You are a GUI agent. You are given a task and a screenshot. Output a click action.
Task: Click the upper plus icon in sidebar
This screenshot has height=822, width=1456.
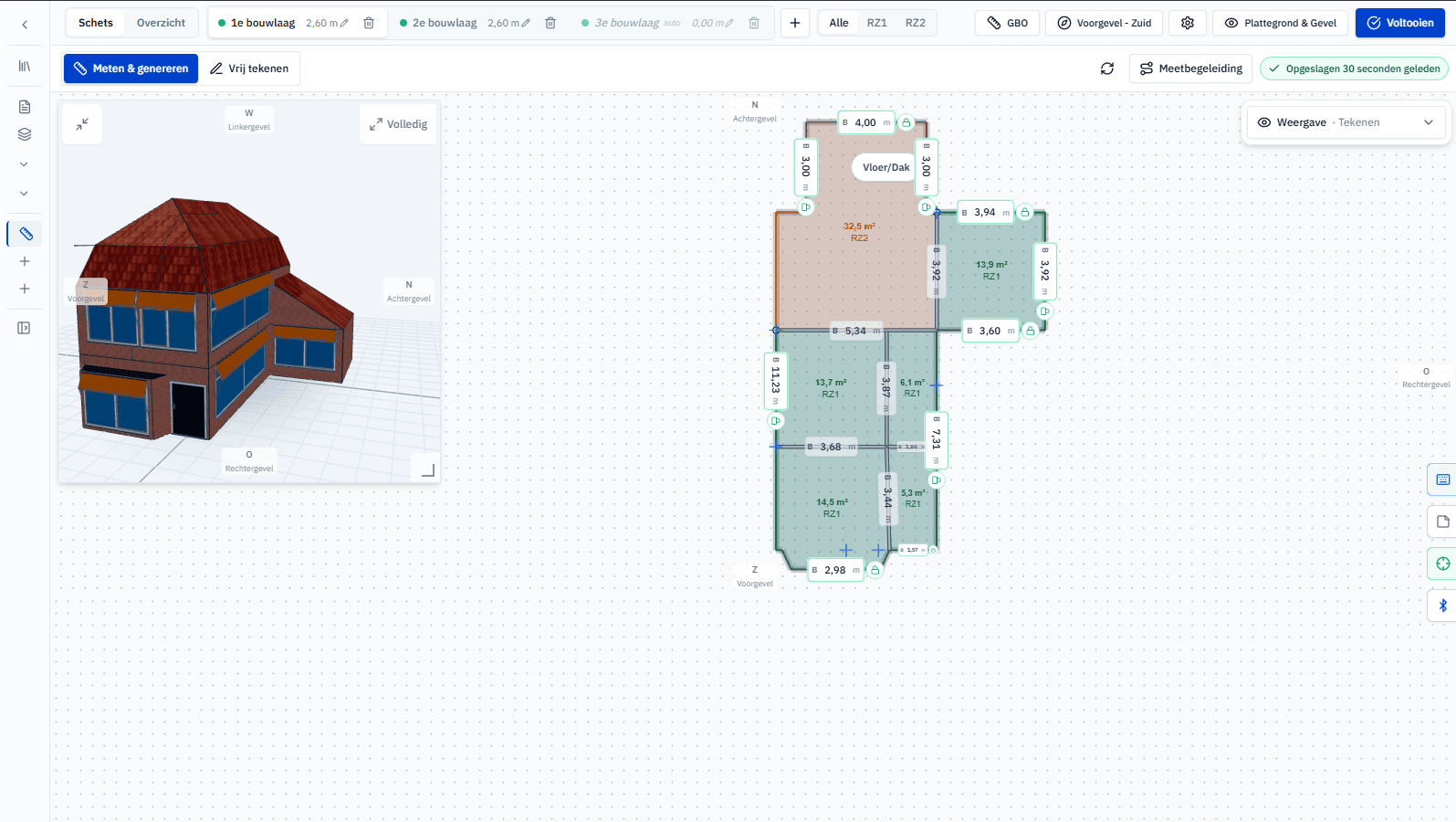[25, 261]
